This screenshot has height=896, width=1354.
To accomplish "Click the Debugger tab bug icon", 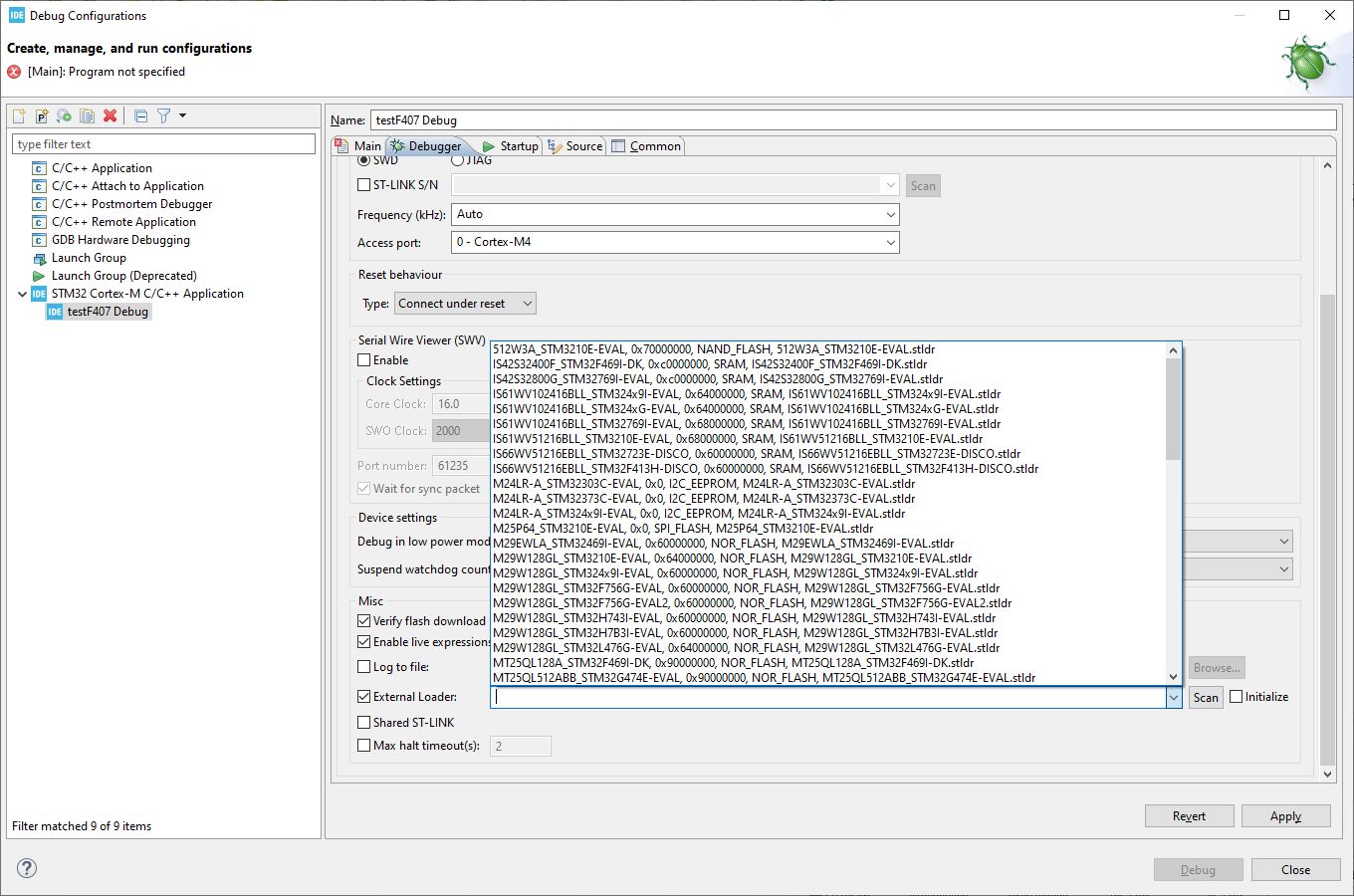I will point(398,145).
